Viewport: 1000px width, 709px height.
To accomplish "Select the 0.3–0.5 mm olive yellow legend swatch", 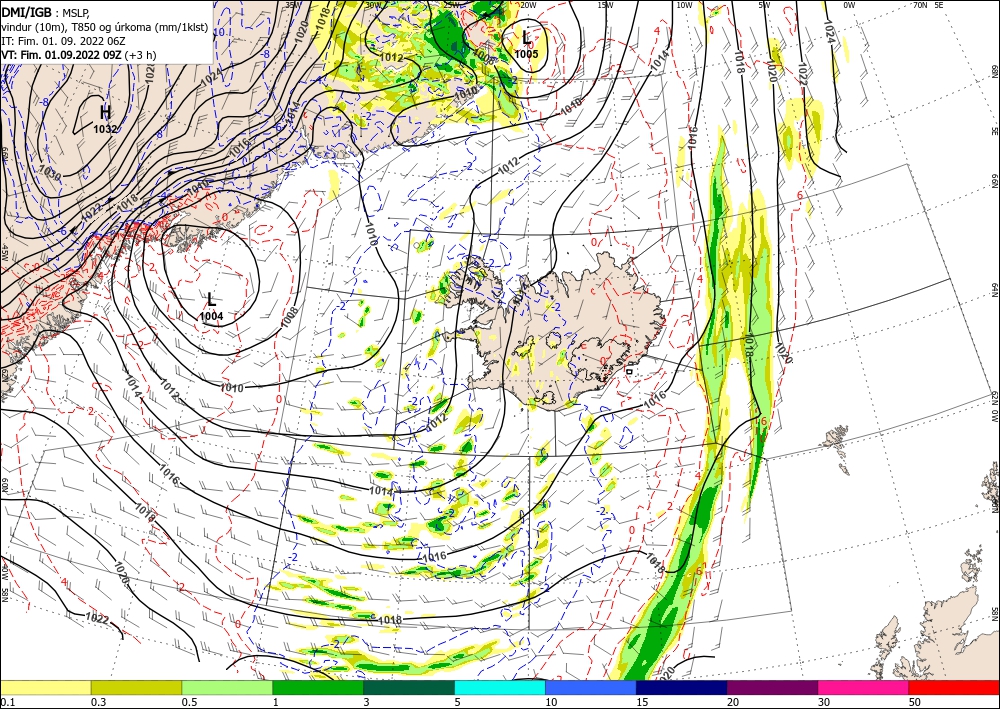I will 136,687.
